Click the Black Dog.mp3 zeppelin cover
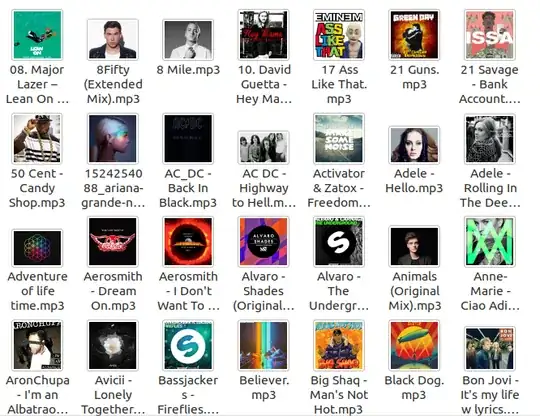 tap(414, 345)
